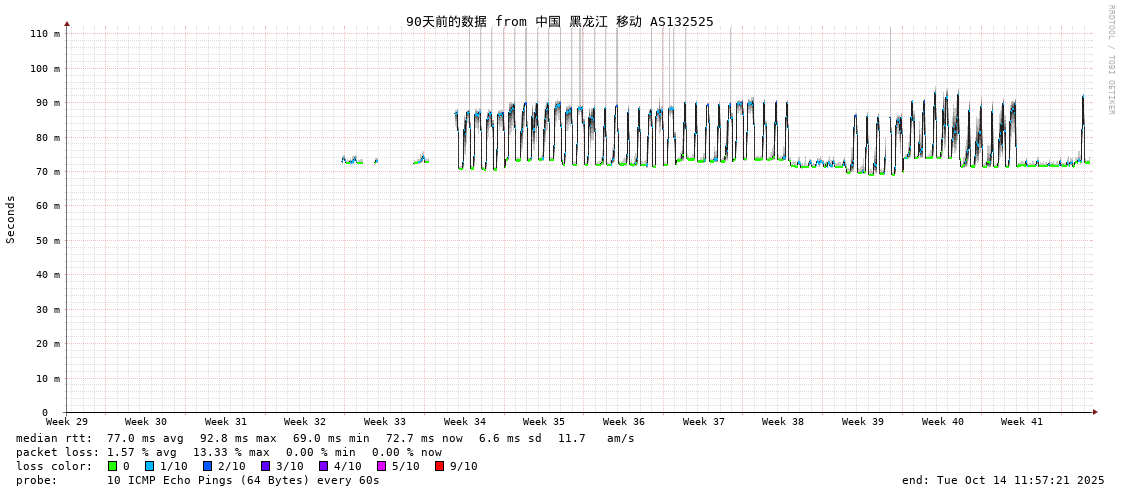Viewport: 1121px width, 494px height.
Task: Click the Week 37 axis label
Action: (x=704, y=422)
